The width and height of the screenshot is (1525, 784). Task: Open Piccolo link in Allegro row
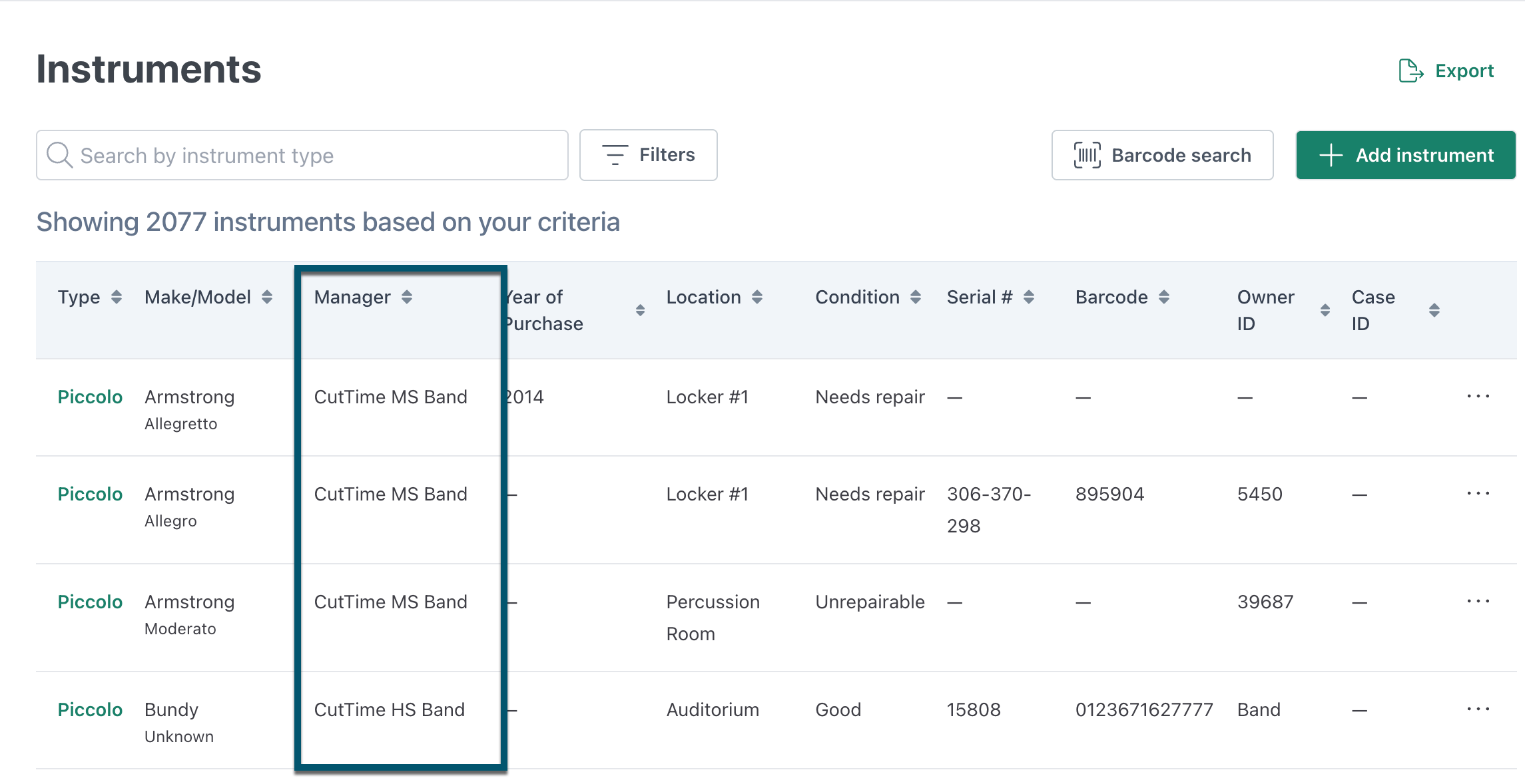(90, 494)
